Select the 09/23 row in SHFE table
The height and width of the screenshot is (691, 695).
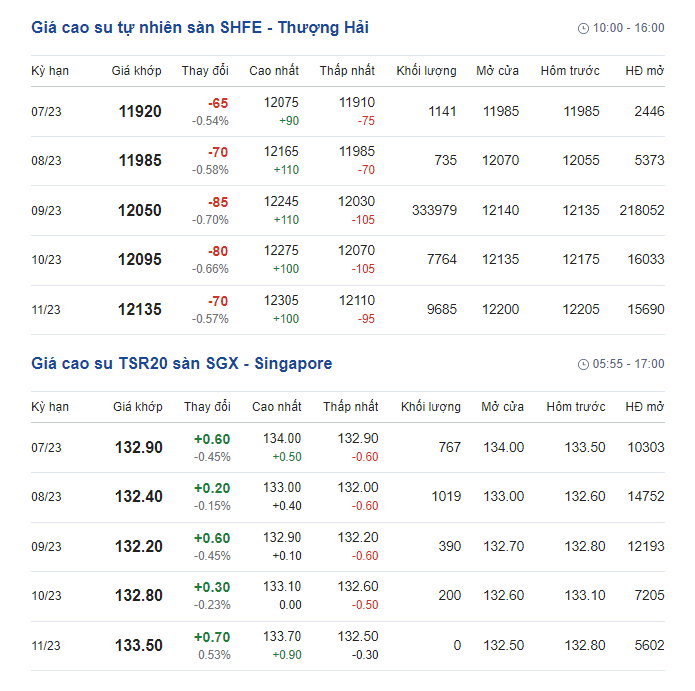coord(46,211)
